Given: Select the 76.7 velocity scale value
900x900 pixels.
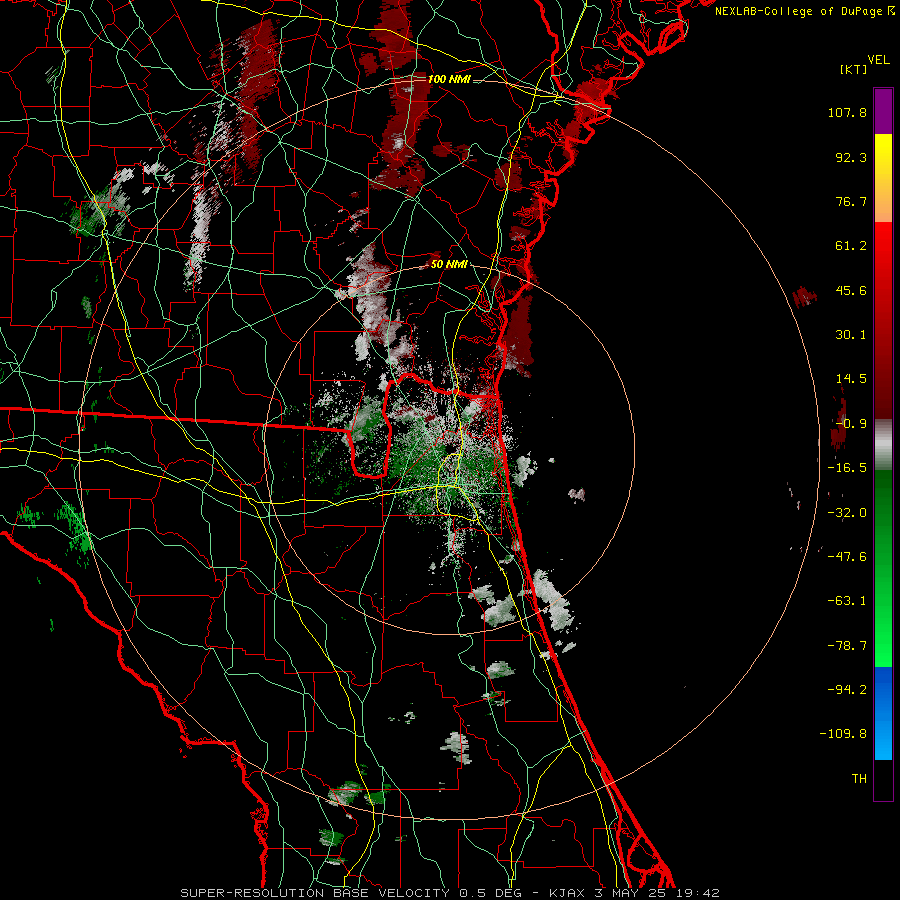Looking at the screenshot, I should tap(851, 201).
